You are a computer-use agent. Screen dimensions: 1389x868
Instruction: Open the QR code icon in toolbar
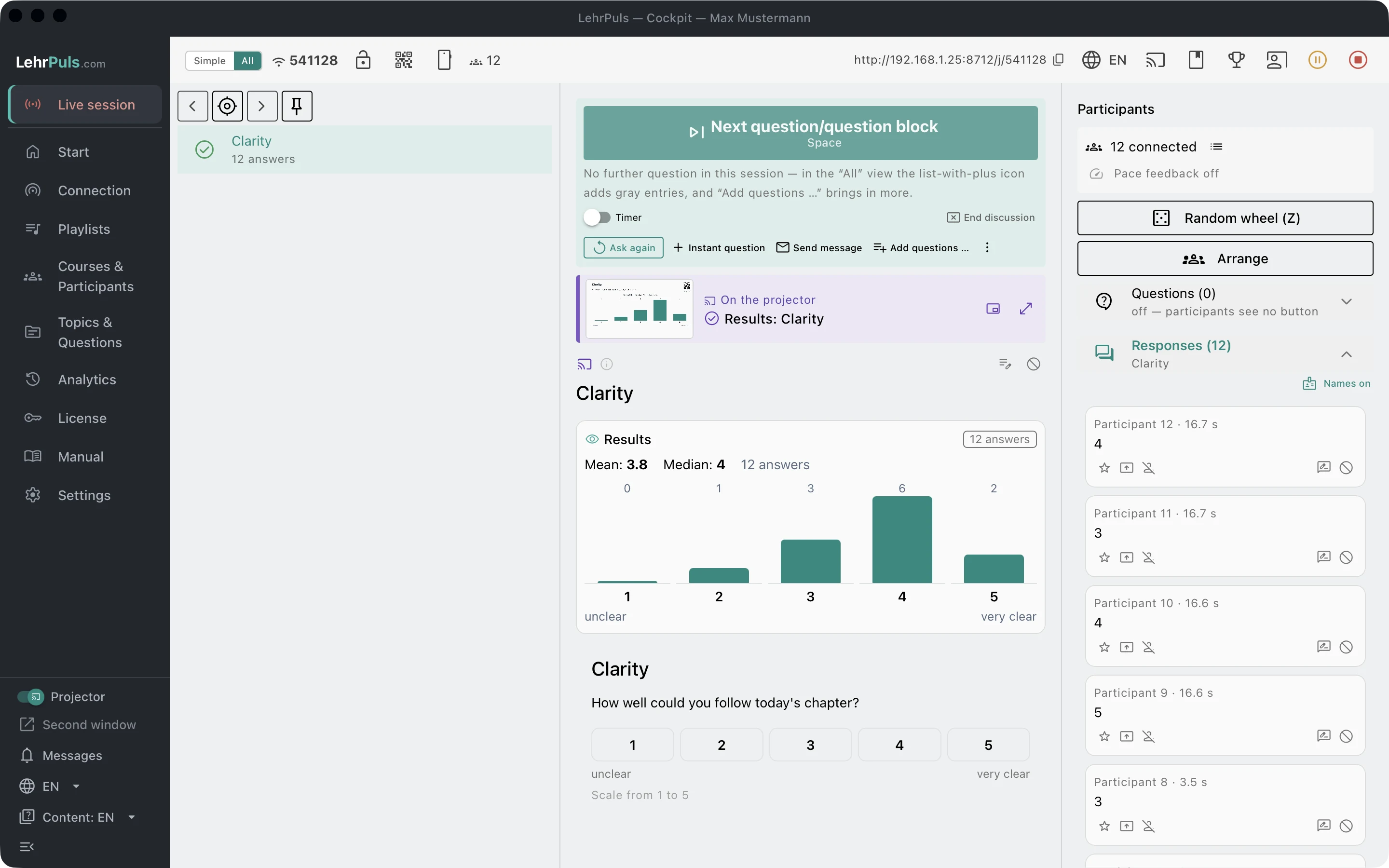point(404,60)
